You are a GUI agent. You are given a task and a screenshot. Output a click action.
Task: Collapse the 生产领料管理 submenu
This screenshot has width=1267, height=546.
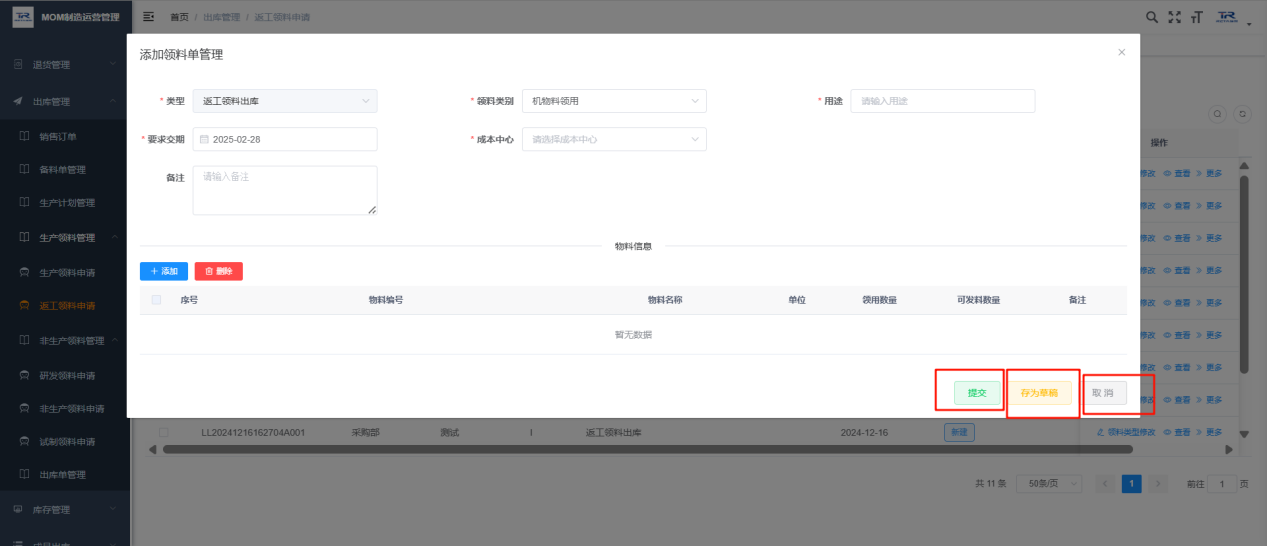pyautogui.click(x=65, y=237)
